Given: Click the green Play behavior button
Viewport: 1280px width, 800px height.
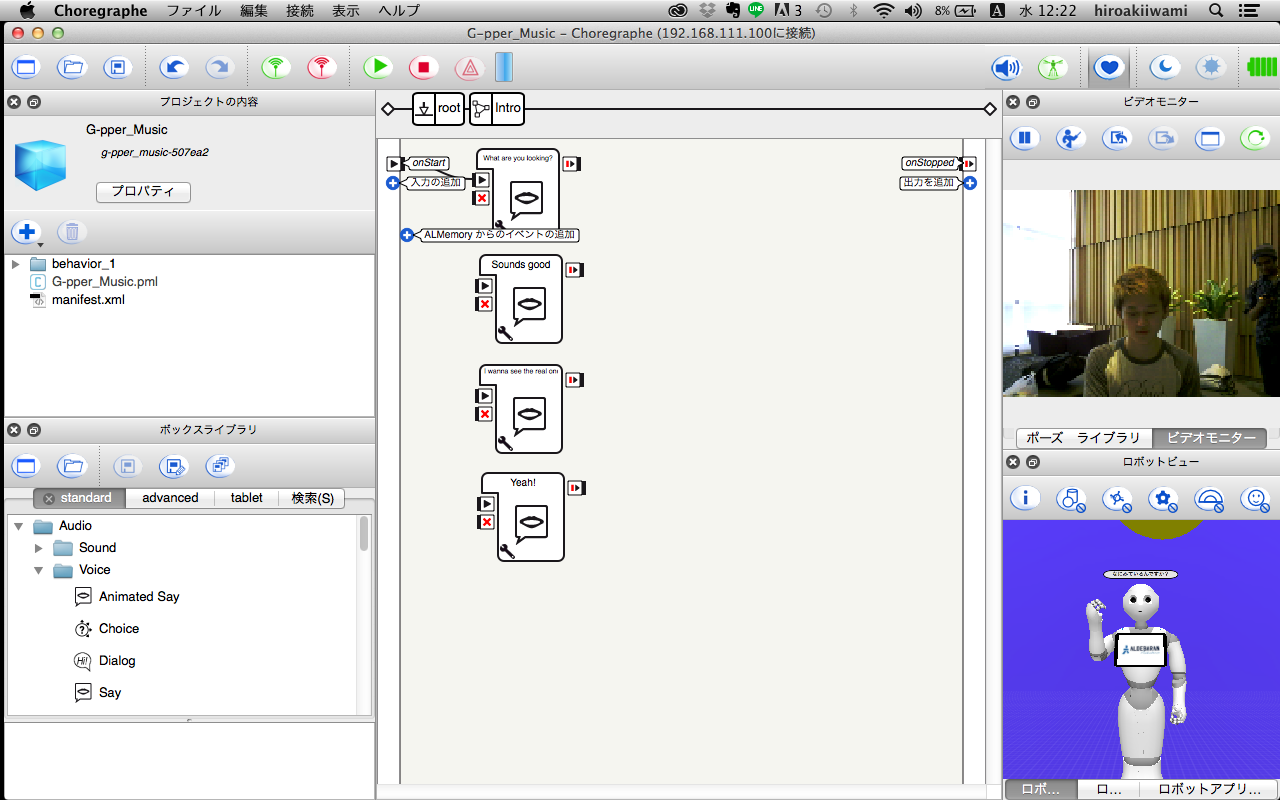Looking at the screenshot, I should point(377,67).
